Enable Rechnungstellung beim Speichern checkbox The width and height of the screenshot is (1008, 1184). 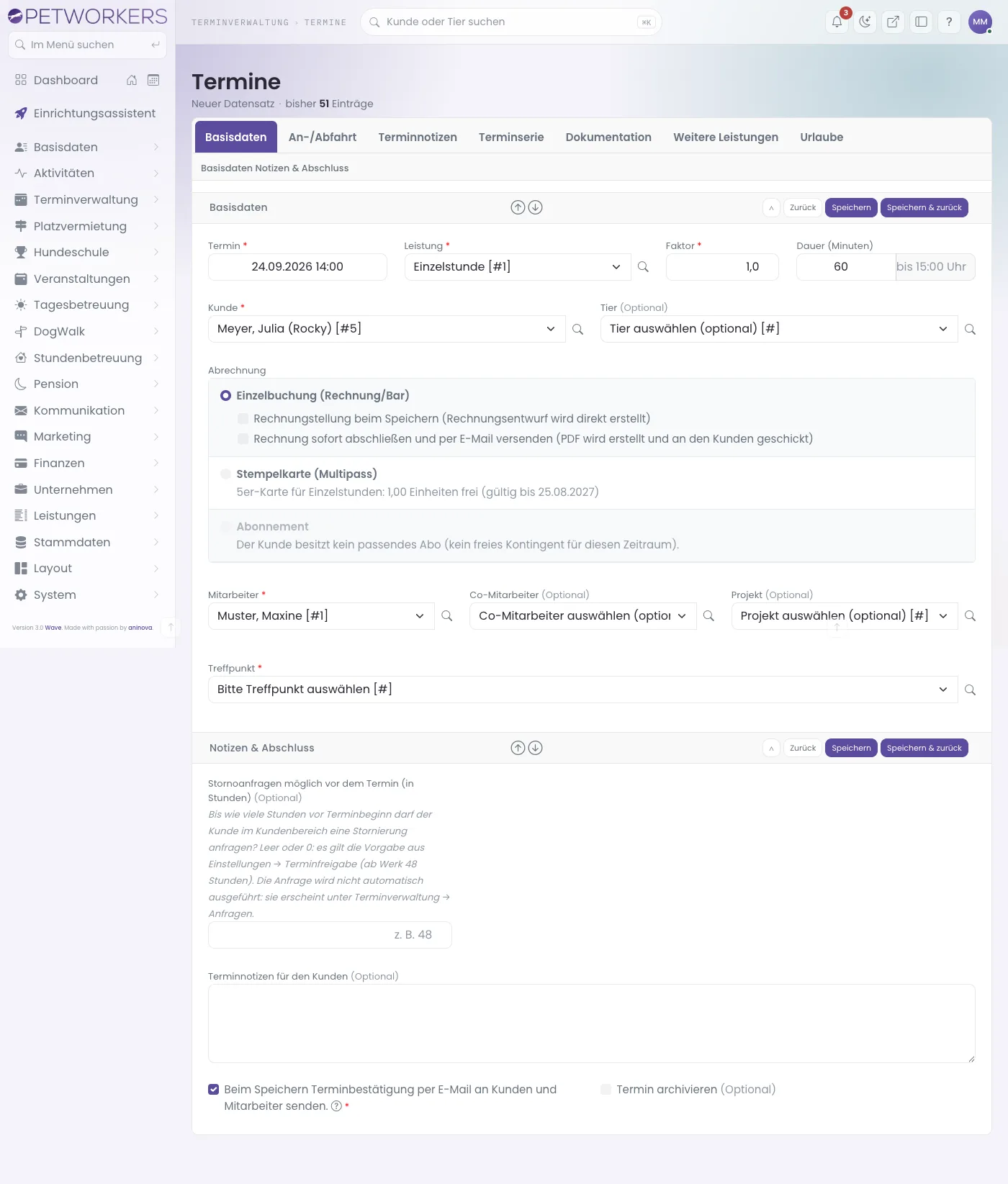243,419
